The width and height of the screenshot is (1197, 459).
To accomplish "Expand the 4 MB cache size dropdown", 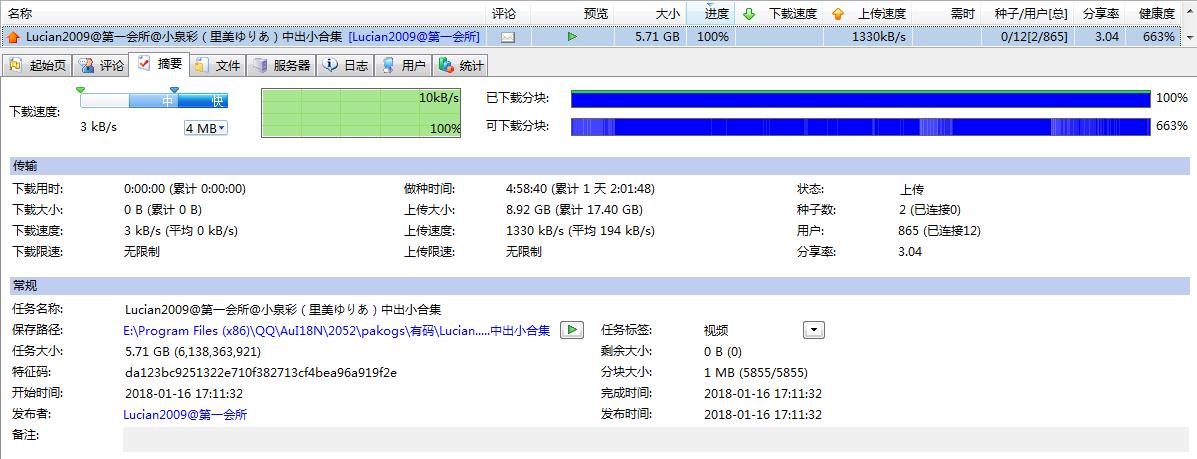I will 206,128.
